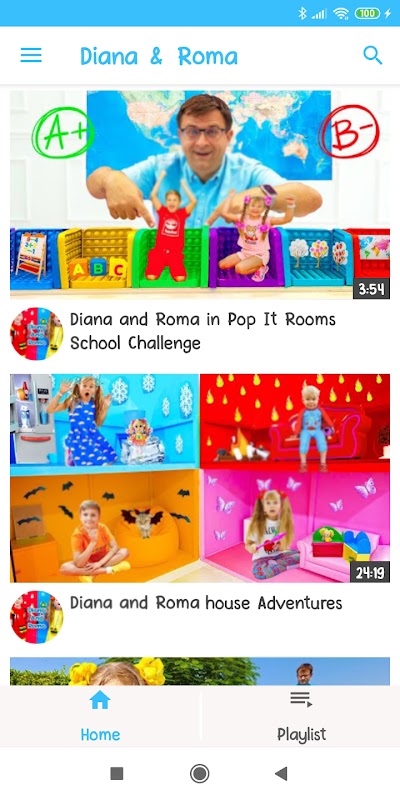Select the Home tab label
This screenshot has width=400, height=800.
click(x=101, y=734)
